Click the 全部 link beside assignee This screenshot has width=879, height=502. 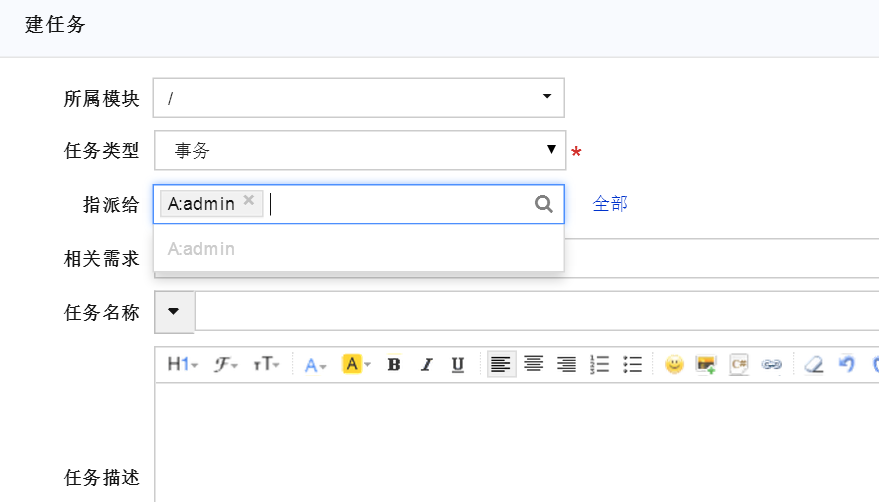tap(610, 204)
